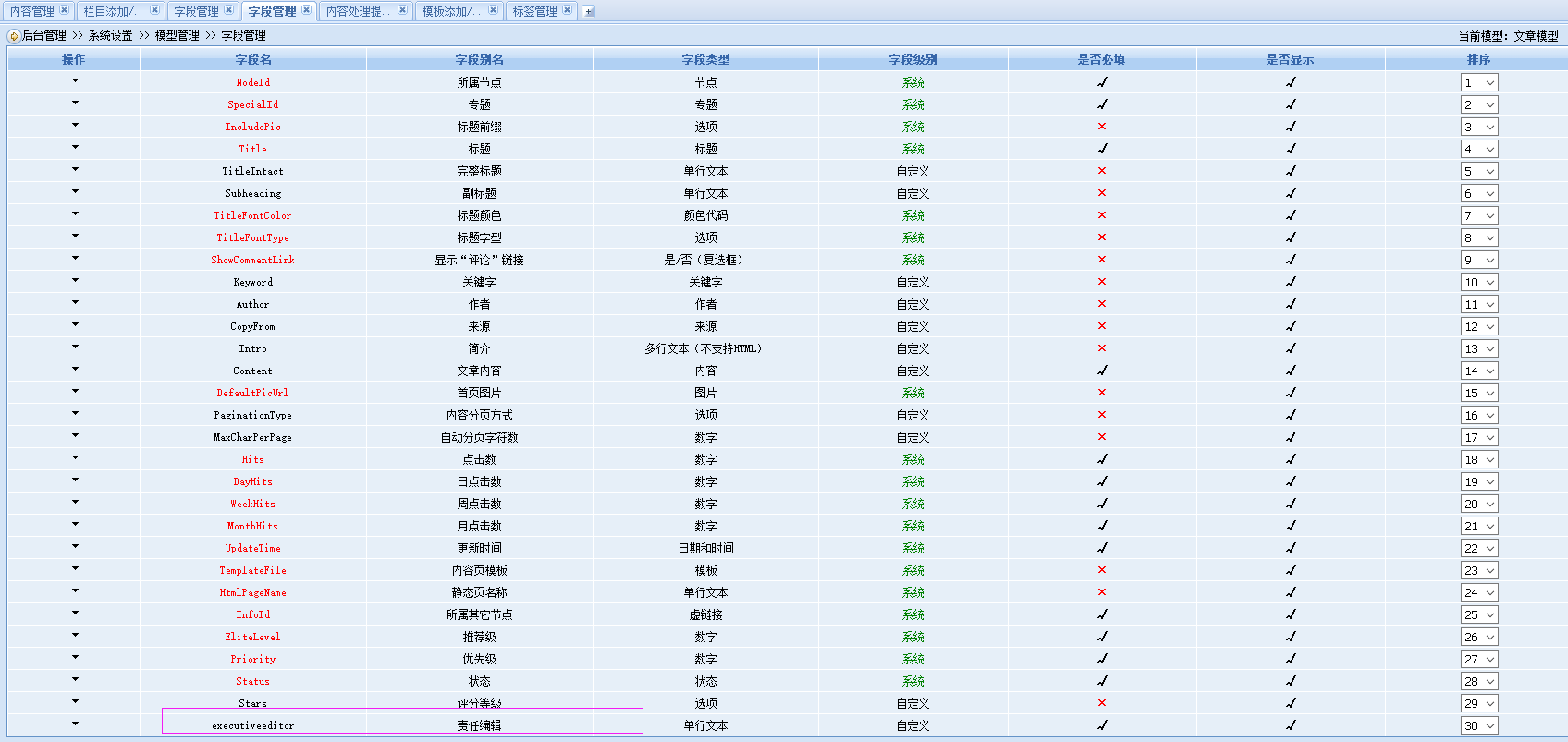Image resolution: width=1568 pixels, height=742 pixels.
Task: Open the sort dropdown showing 30
Action: click(1479, 725)
